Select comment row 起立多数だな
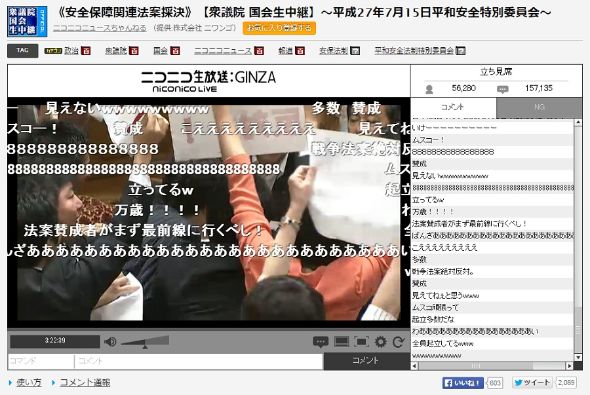The width and height of the screenshot is (590, 395). [x=492, y=320]
